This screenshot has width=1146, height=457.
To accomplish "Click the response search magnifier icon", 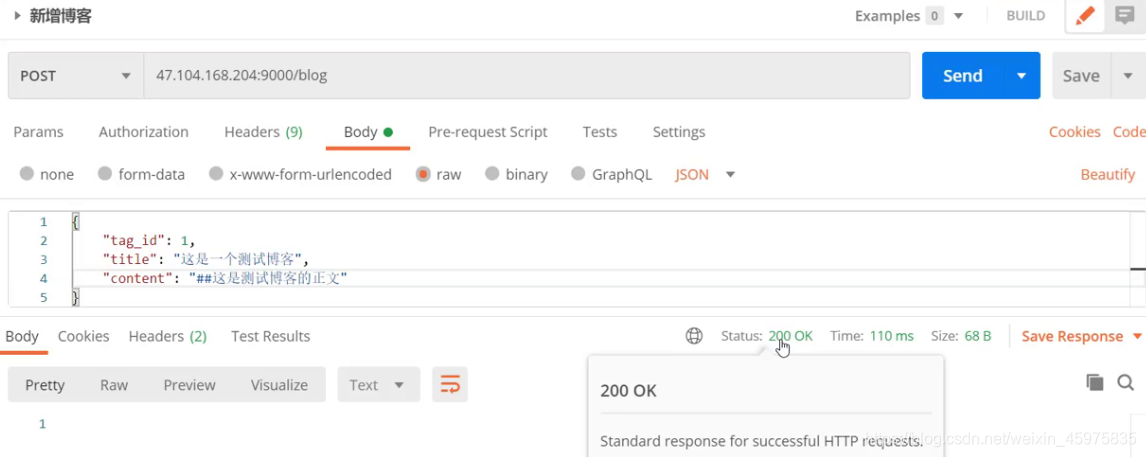I will 1125,382.
